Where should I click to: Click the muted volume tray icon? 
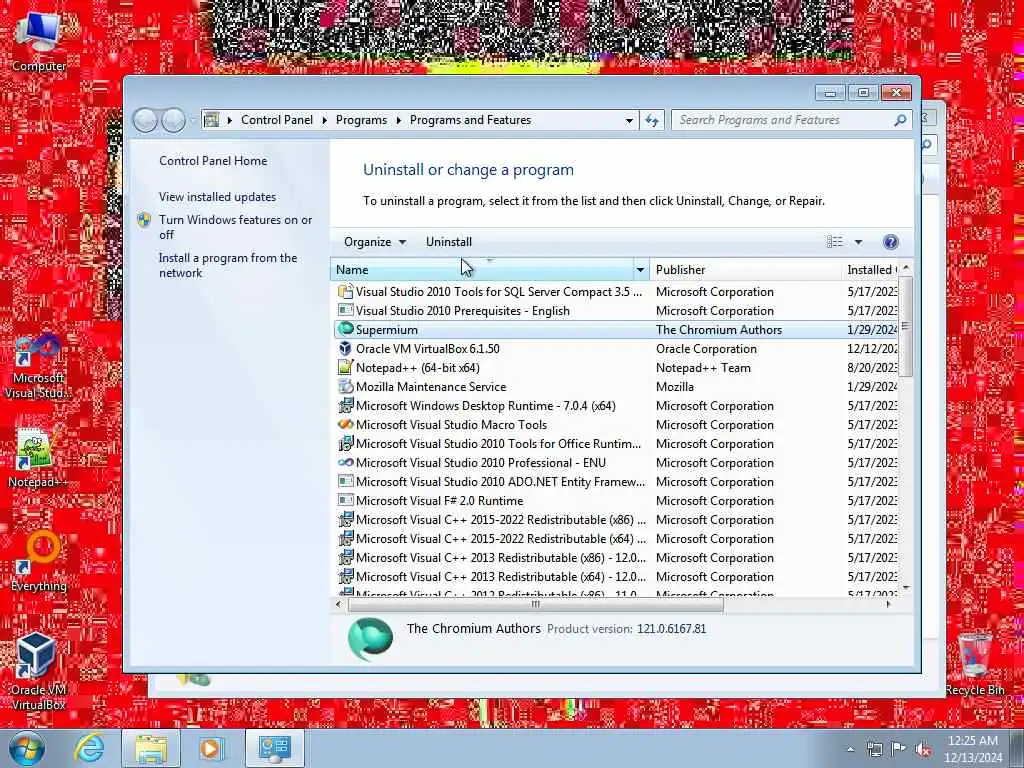pos(923,750)
